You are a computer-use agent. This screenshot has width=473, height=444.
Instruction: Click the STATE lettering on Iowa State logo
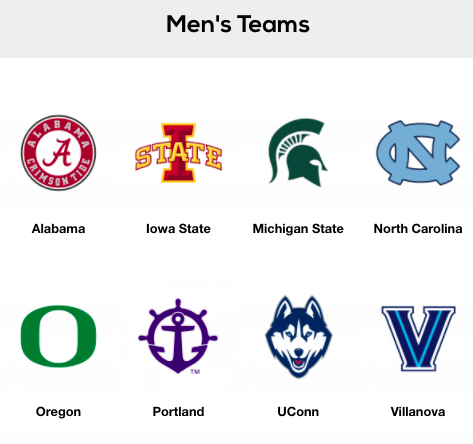pyautogui.click(x=178, y=156)
